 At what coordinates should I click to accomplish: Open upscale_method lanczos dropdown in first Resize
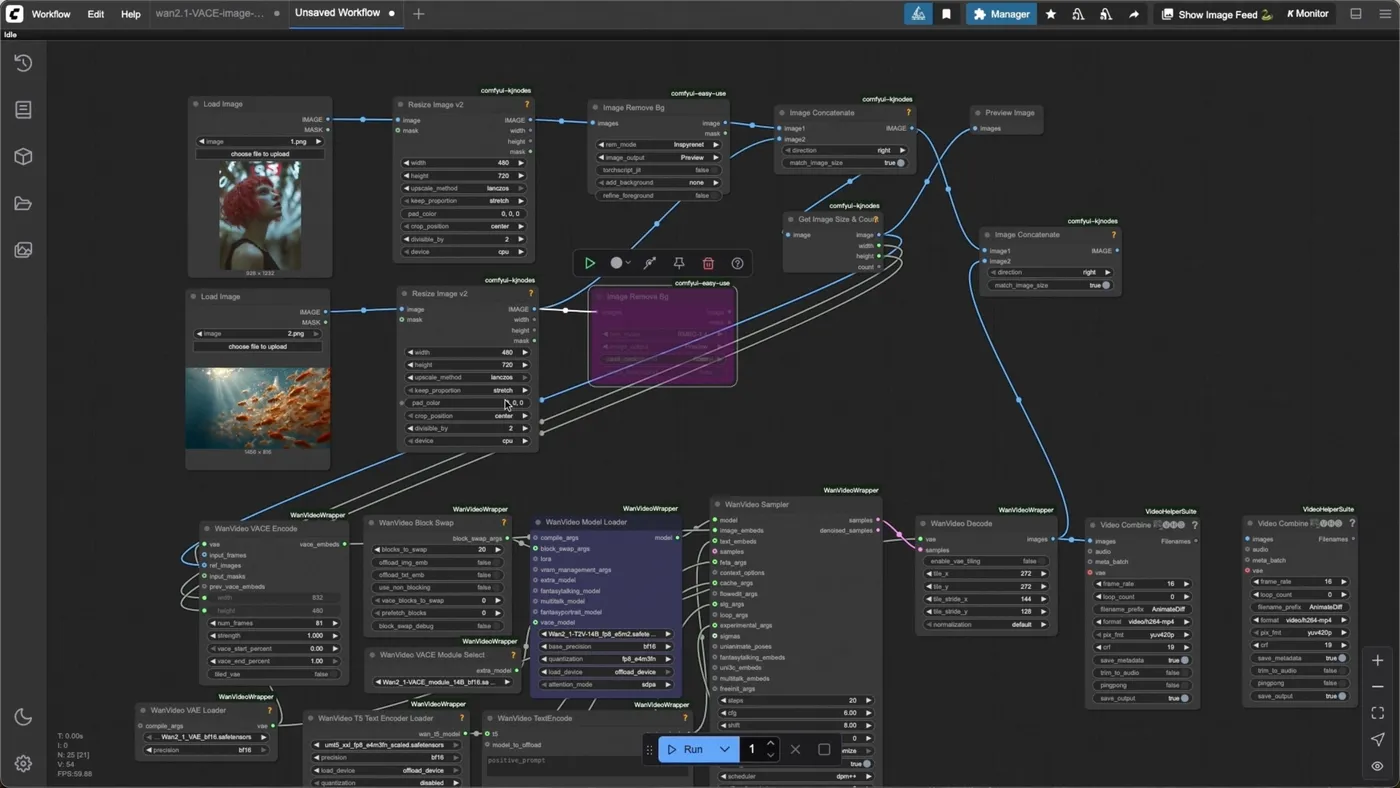point(465,188)
